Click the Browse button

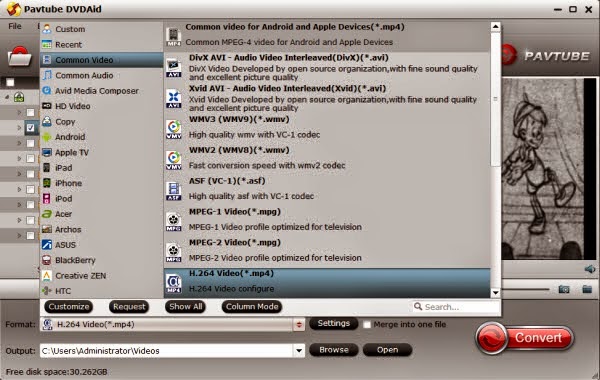point(334,350)
